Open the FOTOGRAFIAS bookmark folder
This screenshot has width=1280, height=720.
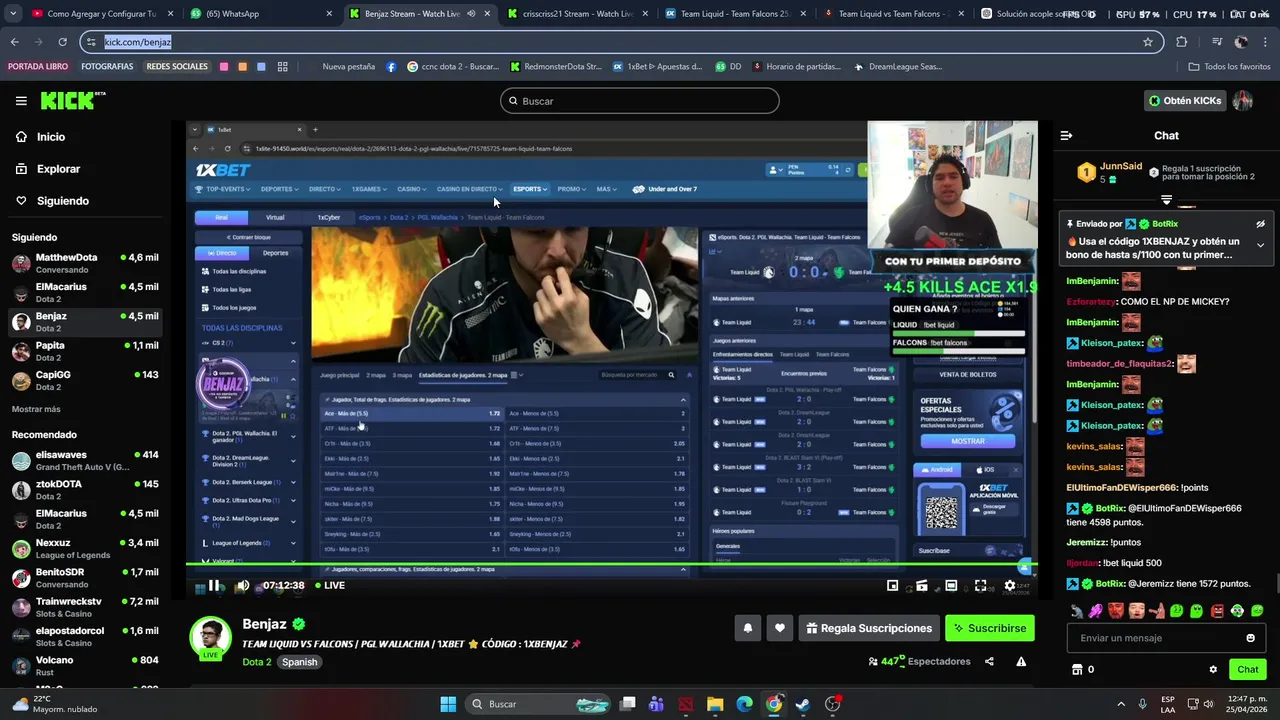(x=107, y=67)
